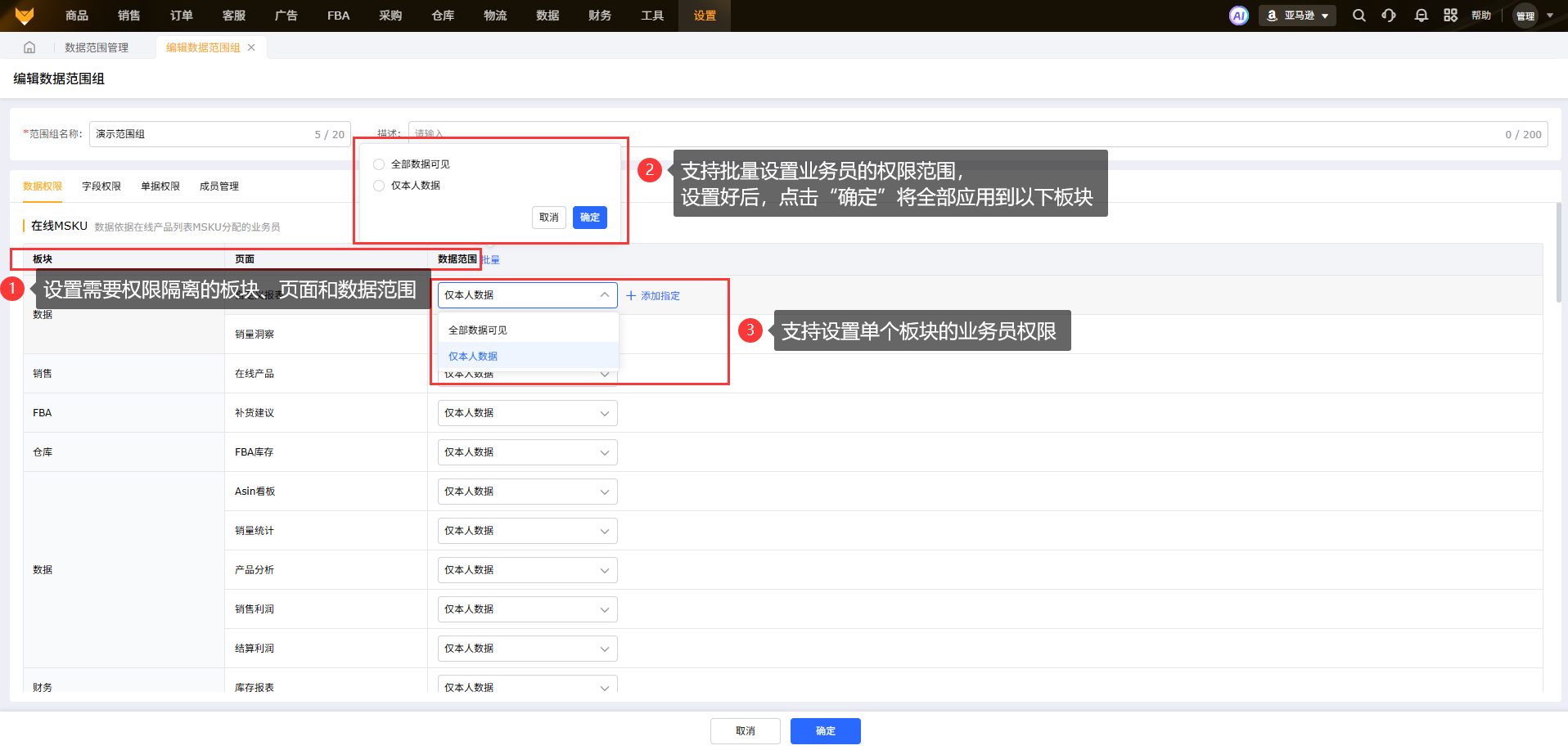Open the AI assistant icon
Screen dimensions: 1568x750
click(x=1238, y=16)
